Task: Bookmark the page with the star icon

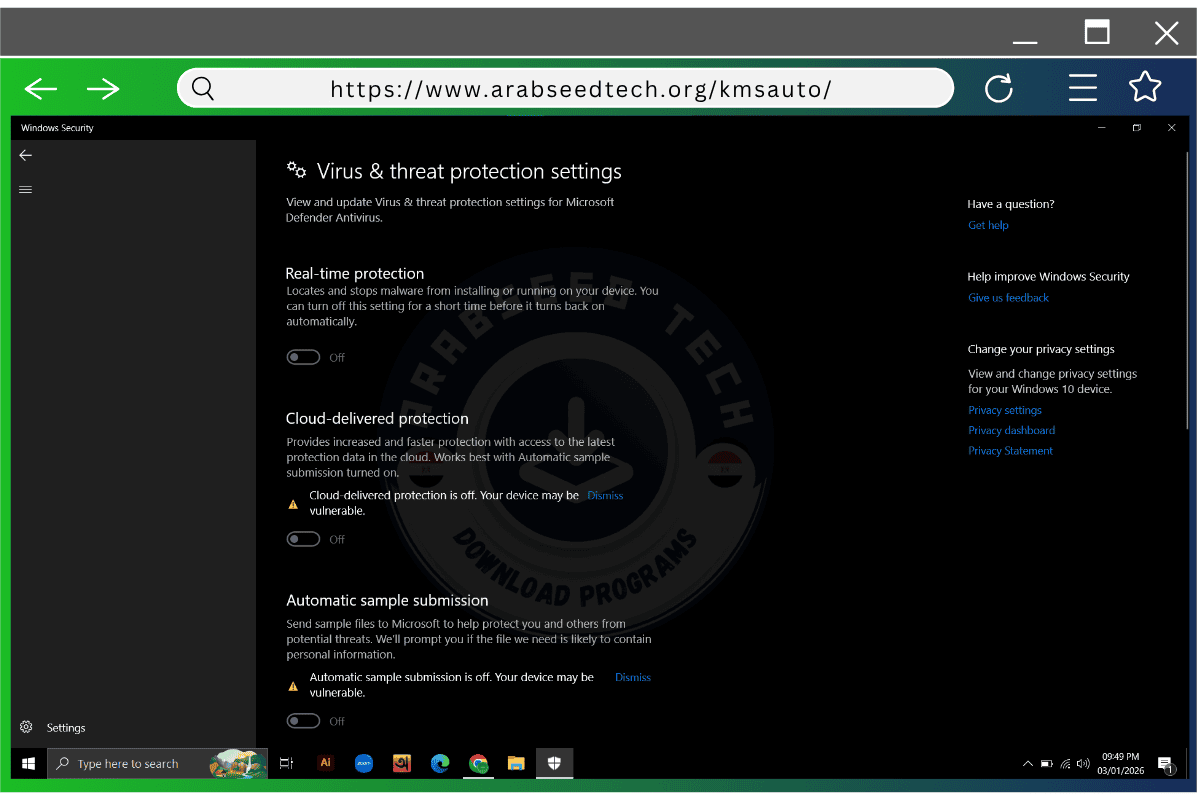Action: click(1145, 88)
